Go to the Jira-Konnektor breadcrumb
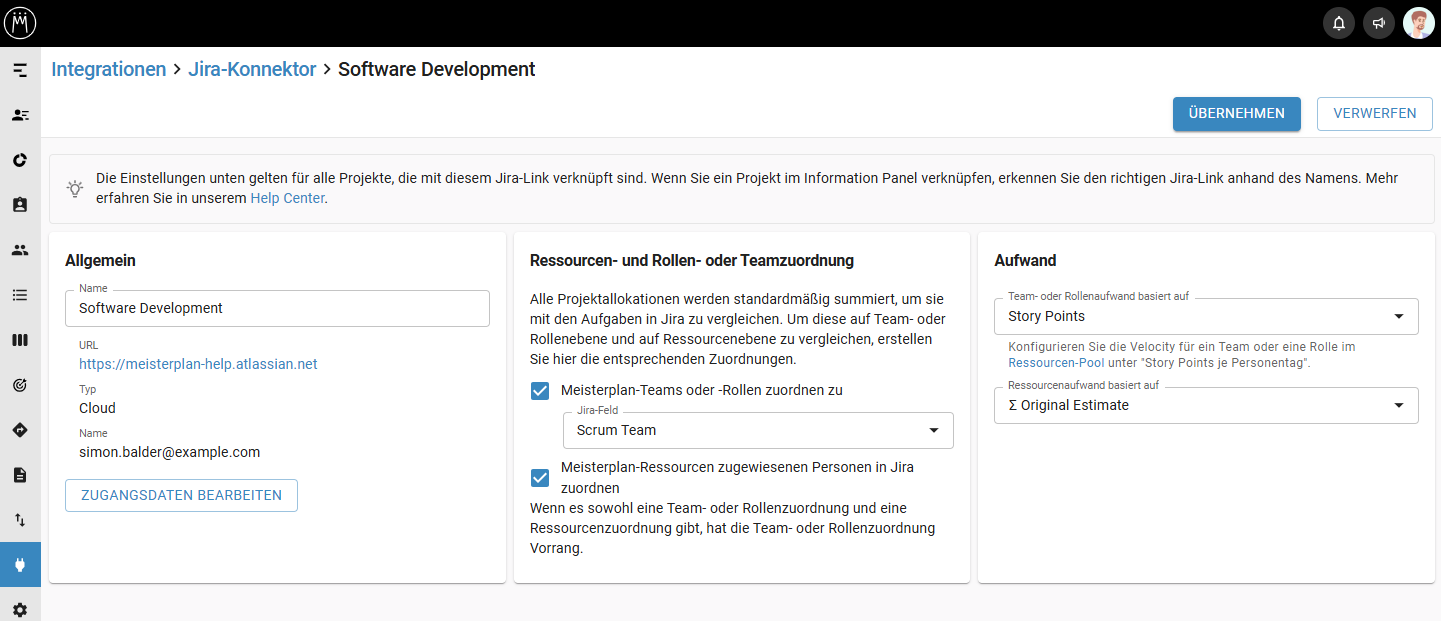1441x621 pixels. click(x=252, y=69)
